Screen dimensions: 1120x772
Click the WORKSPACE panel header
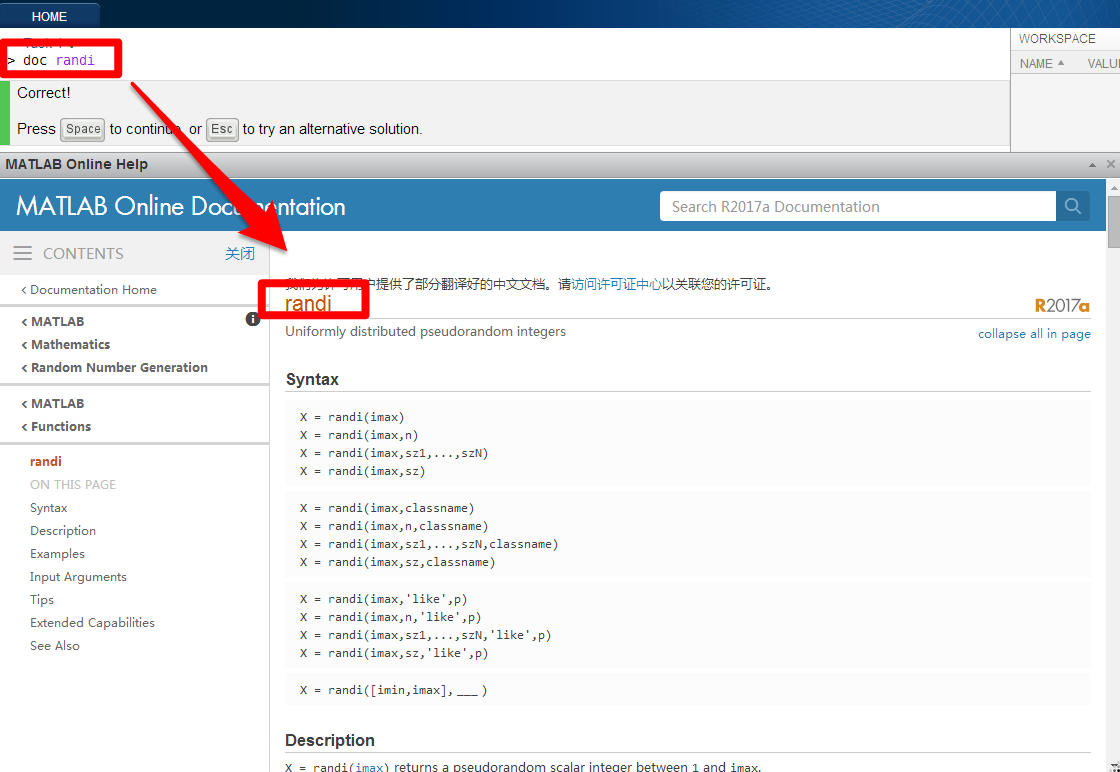(1057, 39)
